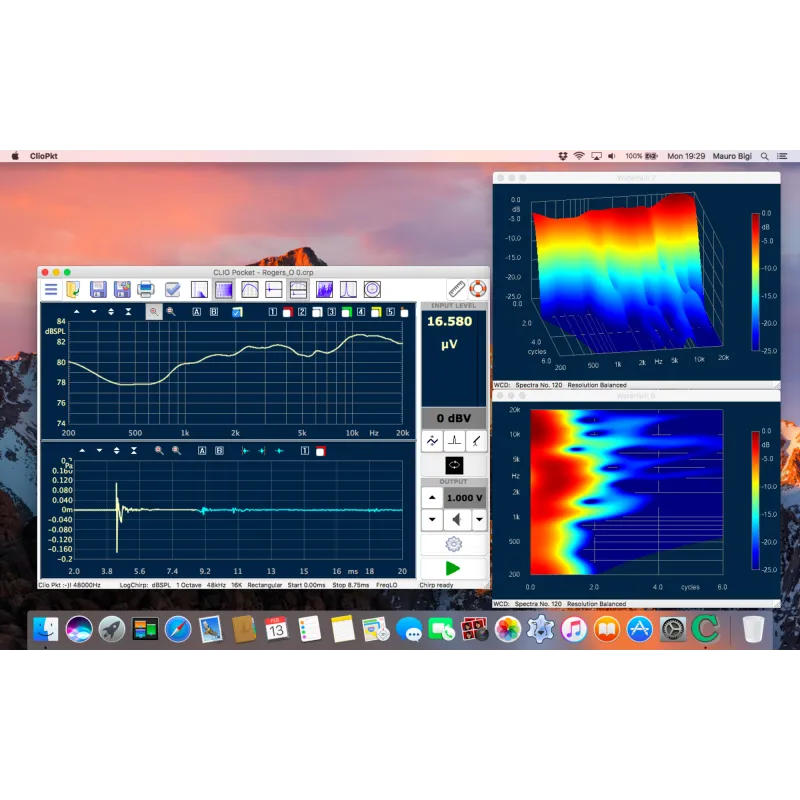Click the red swatch in impulse graph toolbar
This screenshot has width=800, height=800.
tap(320, 451)
